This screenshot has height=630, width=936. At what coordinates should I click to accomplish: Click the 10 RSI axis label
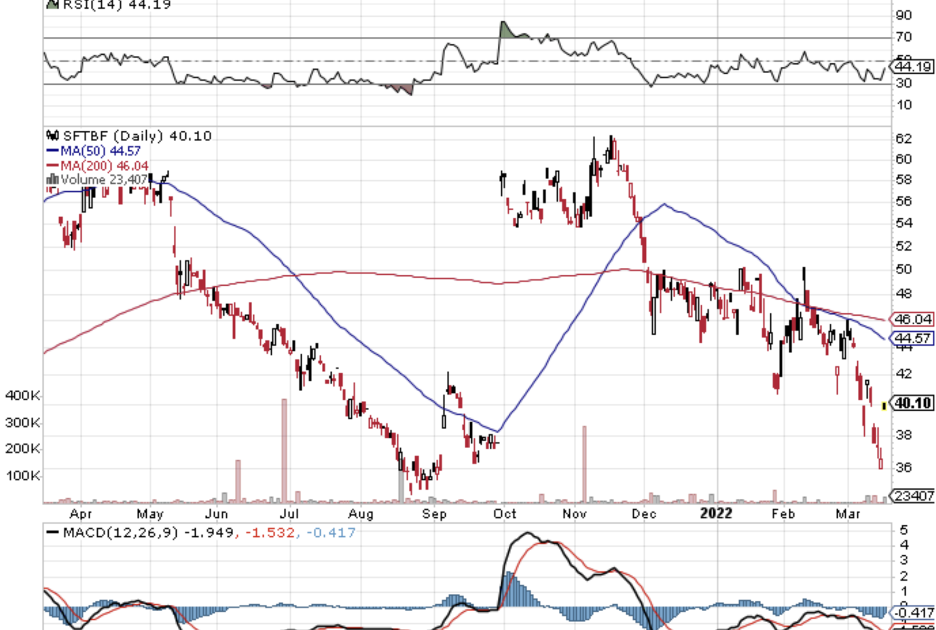[x=904, y=105]
